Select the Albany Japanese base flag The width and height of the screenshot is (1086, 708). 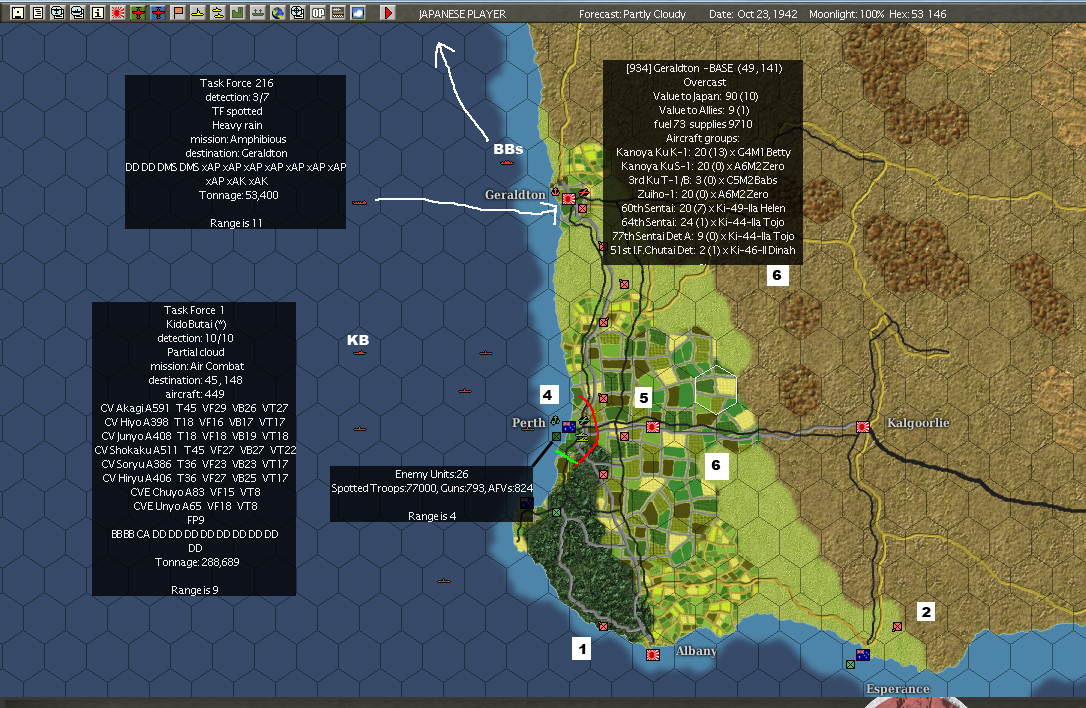(x=652, y=655)
